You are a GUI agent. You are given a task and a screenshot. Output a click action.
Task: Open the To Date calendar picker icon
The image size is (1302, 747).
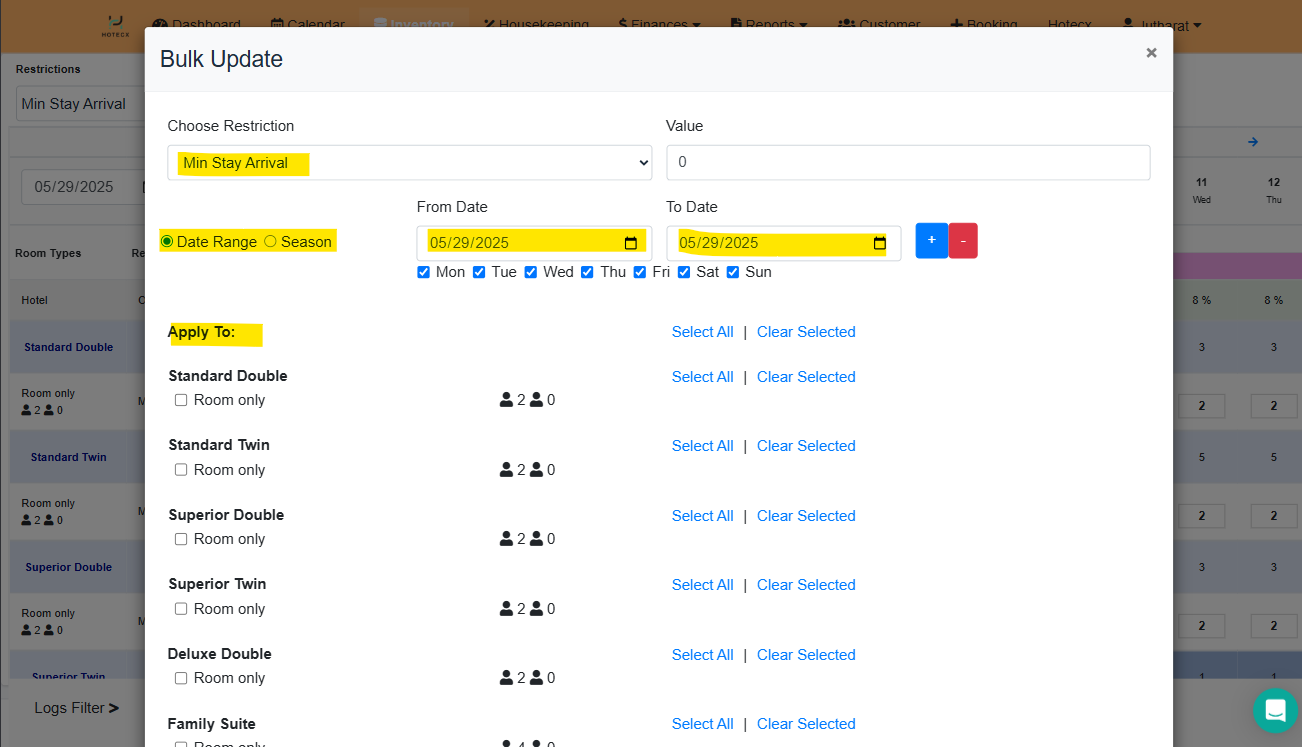click(880, 243)
